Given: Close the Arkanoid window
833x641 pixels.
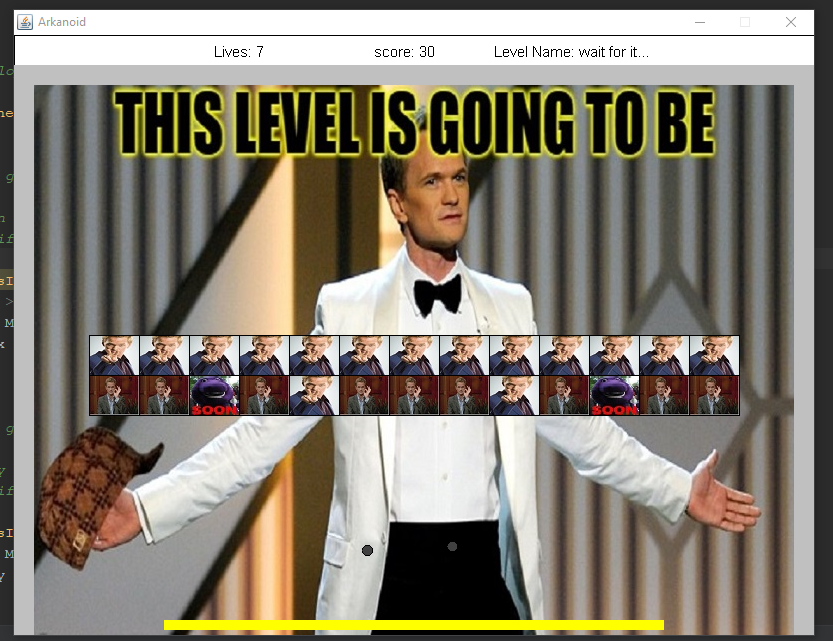Looking at the screenshot, I should (790, 22).
